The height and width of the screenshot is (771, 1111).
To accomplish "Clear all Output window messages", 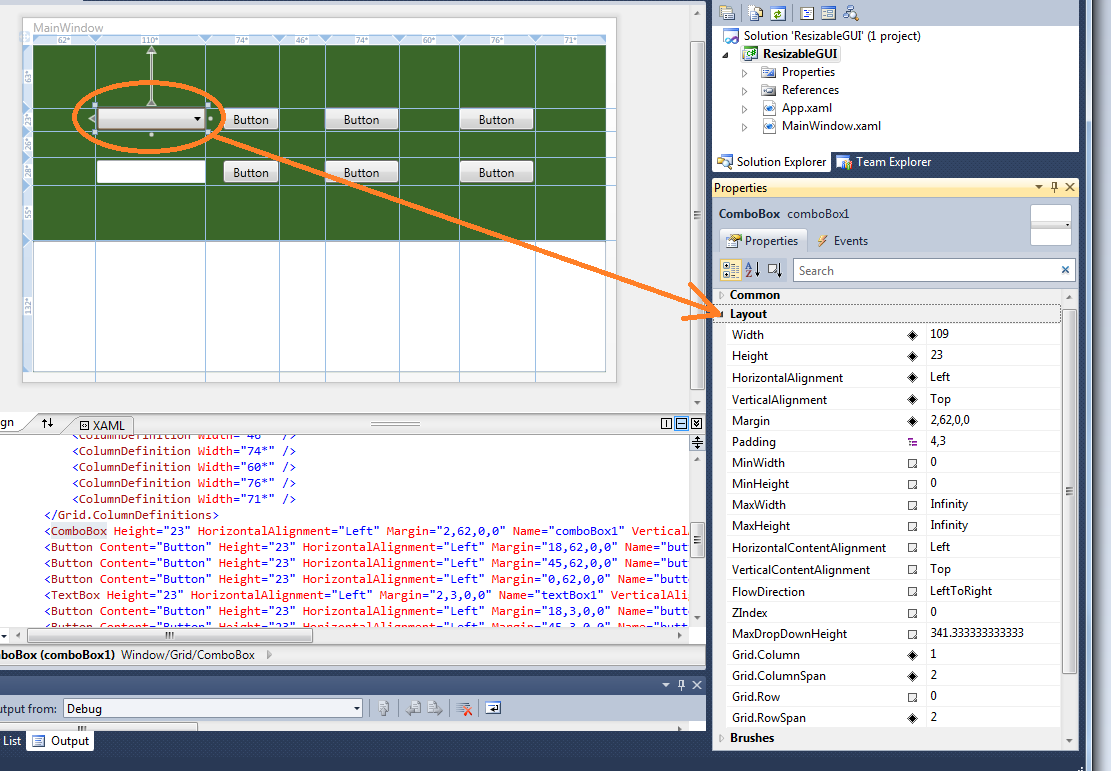I will pos(463,708).
